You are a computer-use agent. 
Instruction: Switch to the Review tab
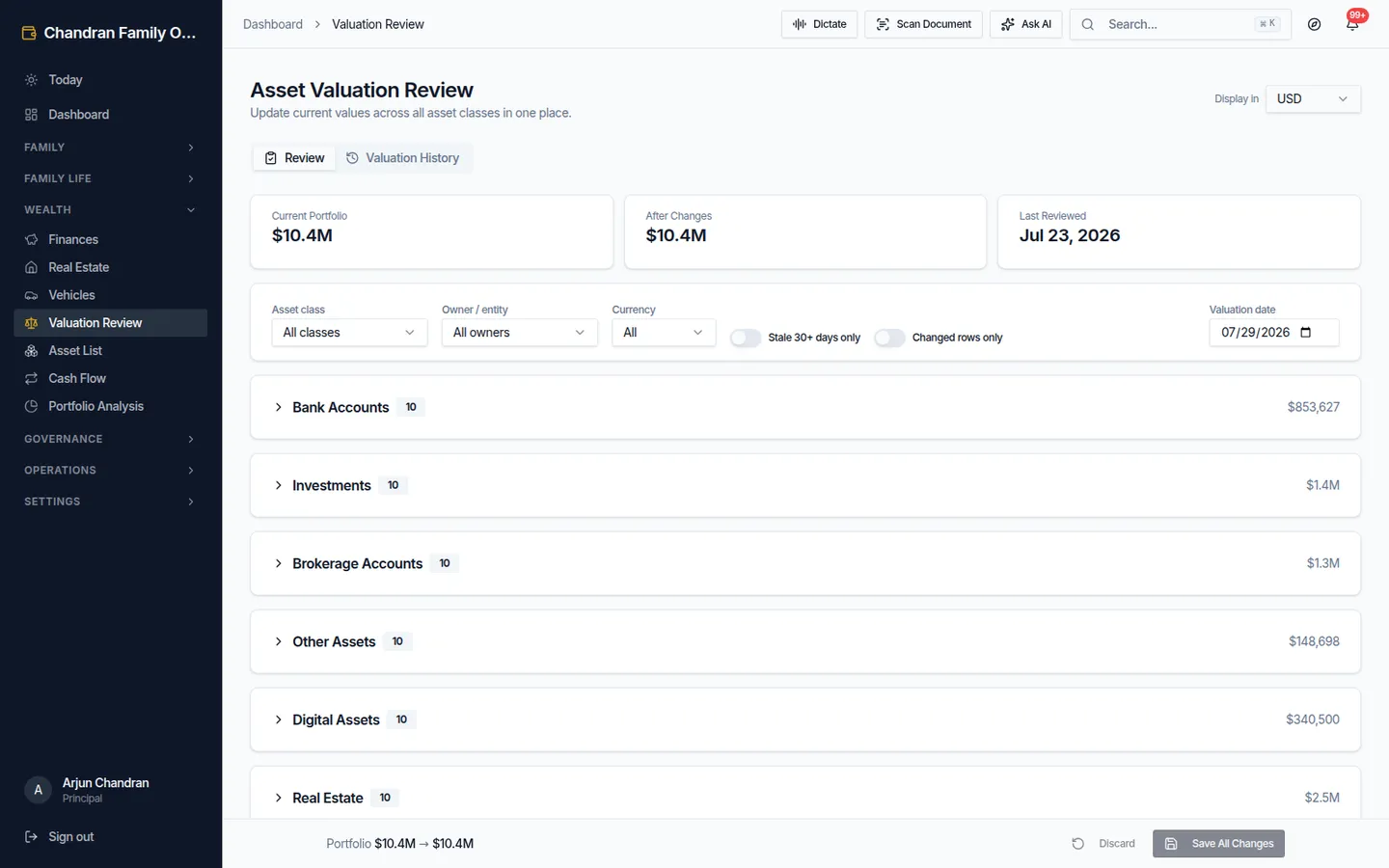click(295, 158)
